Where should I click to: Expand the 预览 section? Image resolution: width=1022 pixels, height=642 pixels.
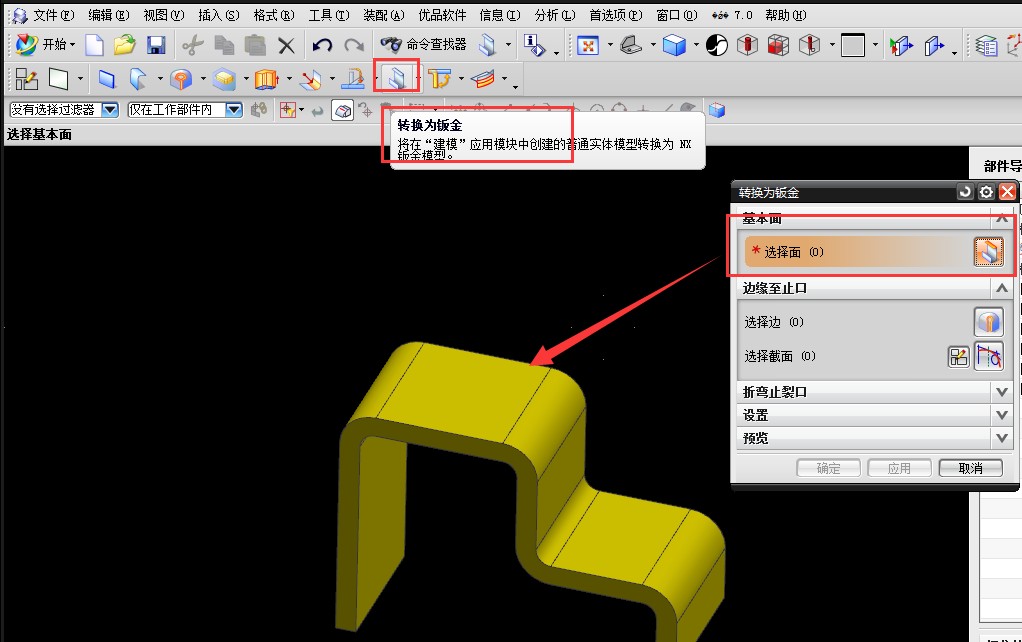click(x=875, y=439)
